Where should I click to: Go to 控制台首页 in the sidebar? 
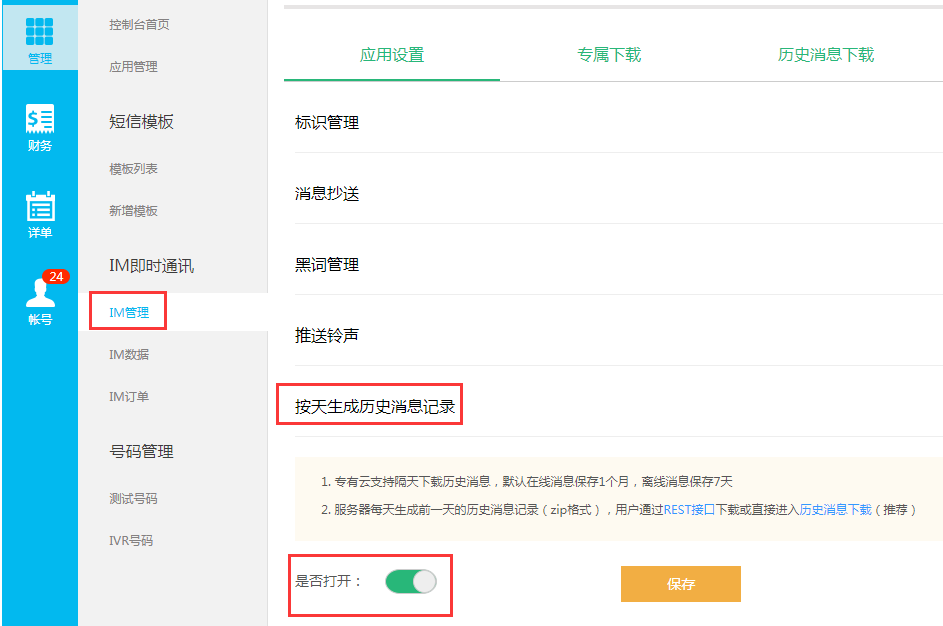coord(139,25)
